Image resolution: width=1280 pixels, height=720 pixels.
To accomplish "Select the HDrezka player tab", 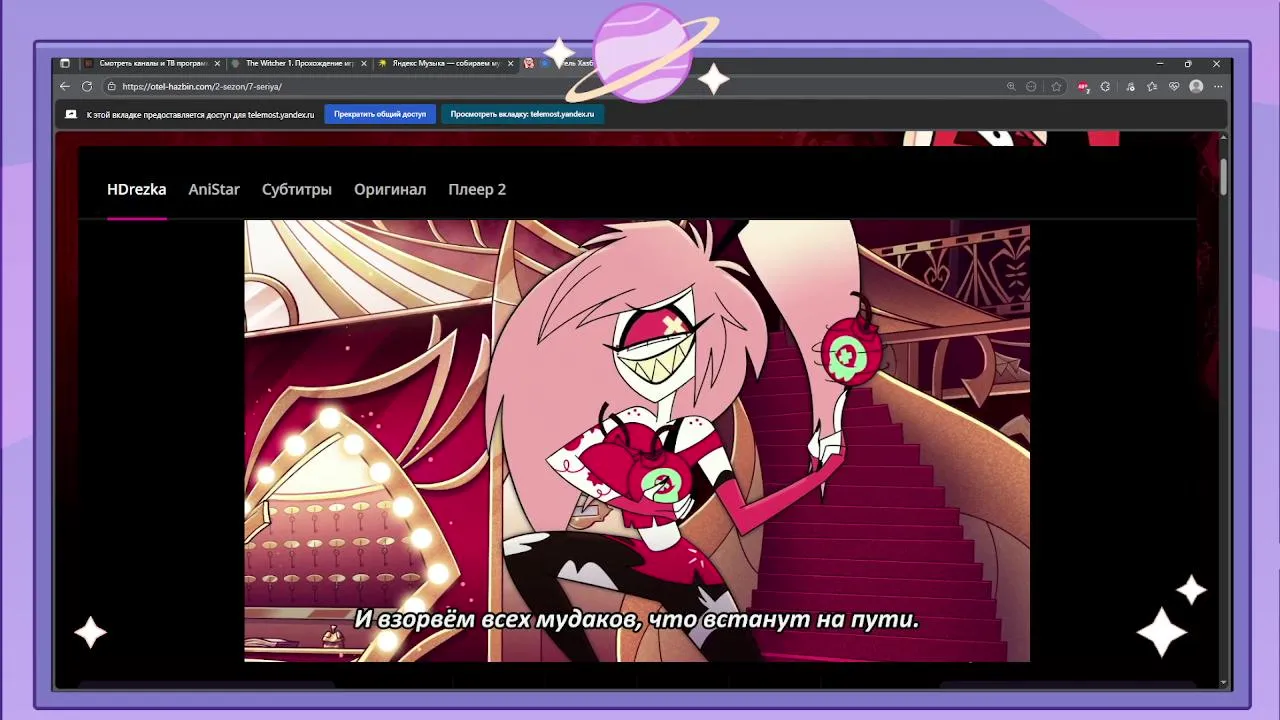I will coord(137,189).
